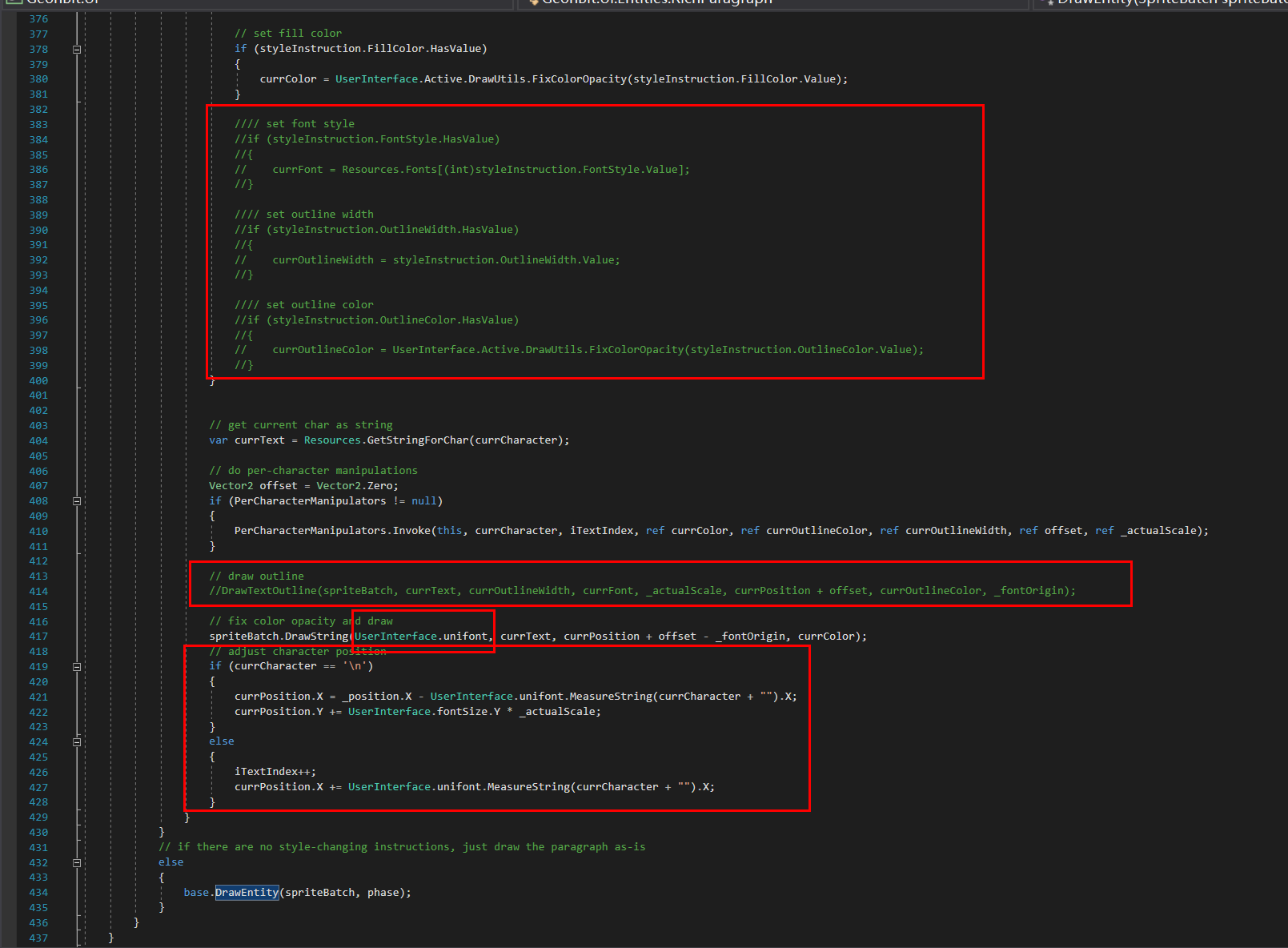Viewport: 1288px width, 948px height.
Task: Select the DrawEntity navigation bar entry
Action: [x=1161, y=2]
